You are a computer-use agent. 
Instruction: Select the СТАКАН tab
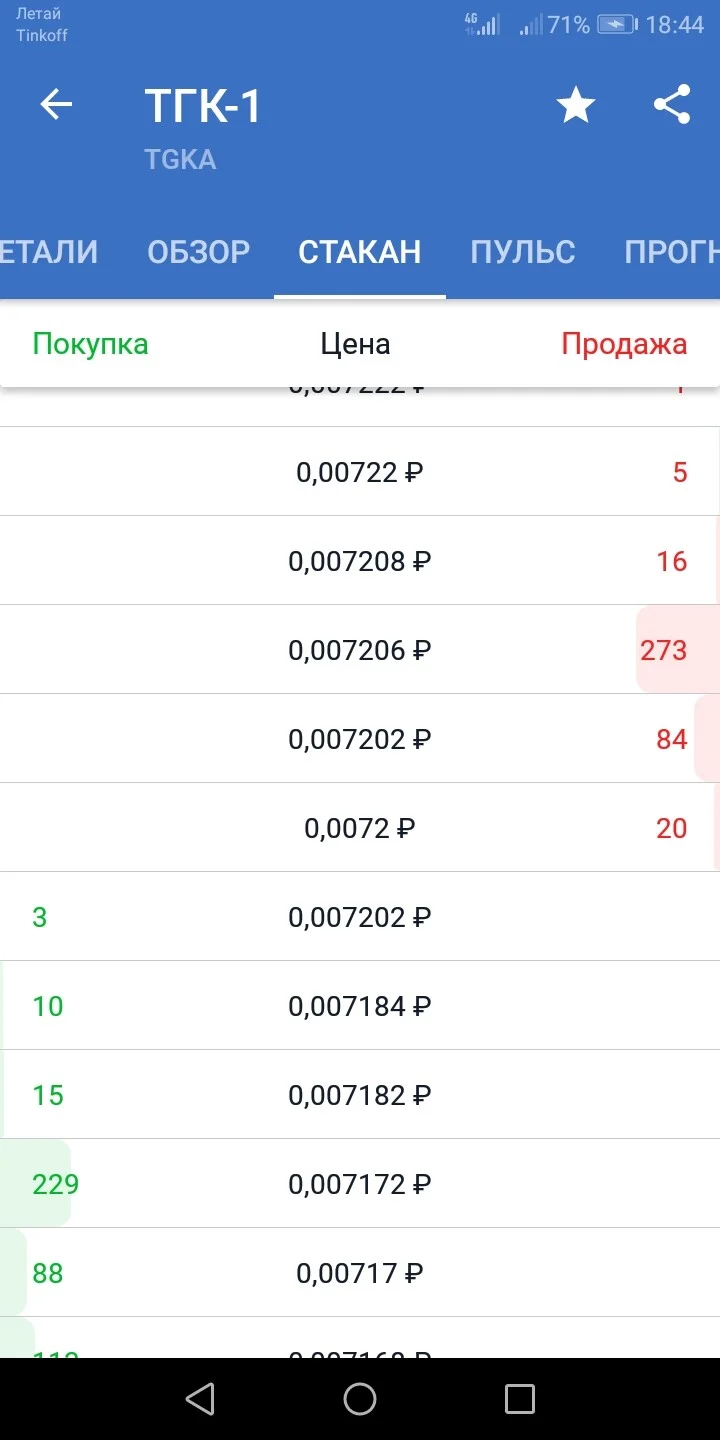pos(360,252)
